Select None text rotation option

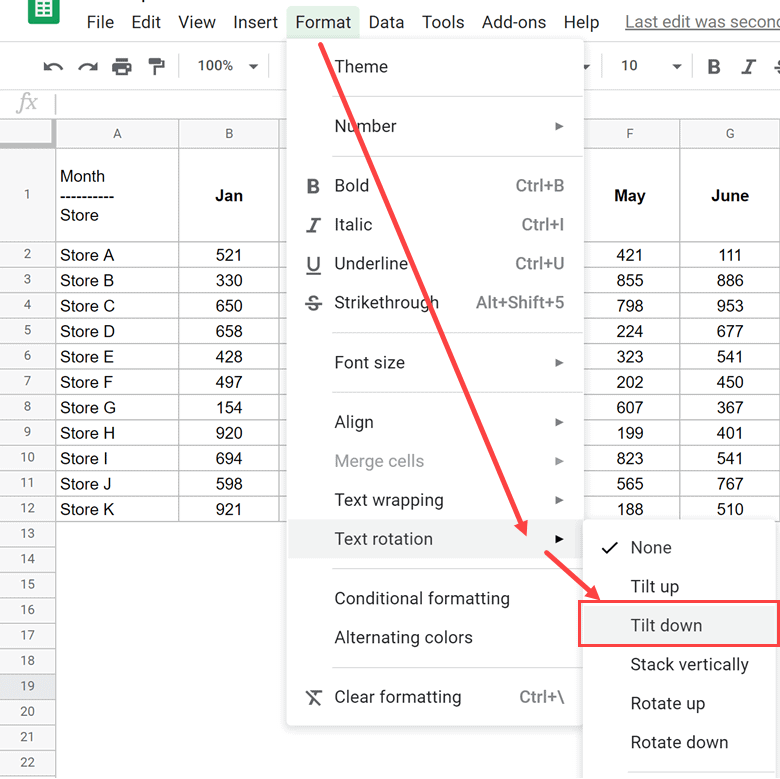(x=680, y=547)
